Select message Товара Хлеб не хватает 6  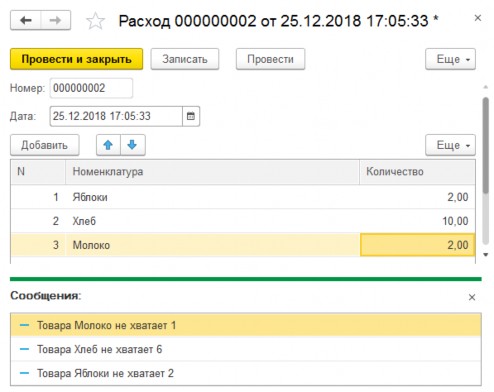[246, 349]
